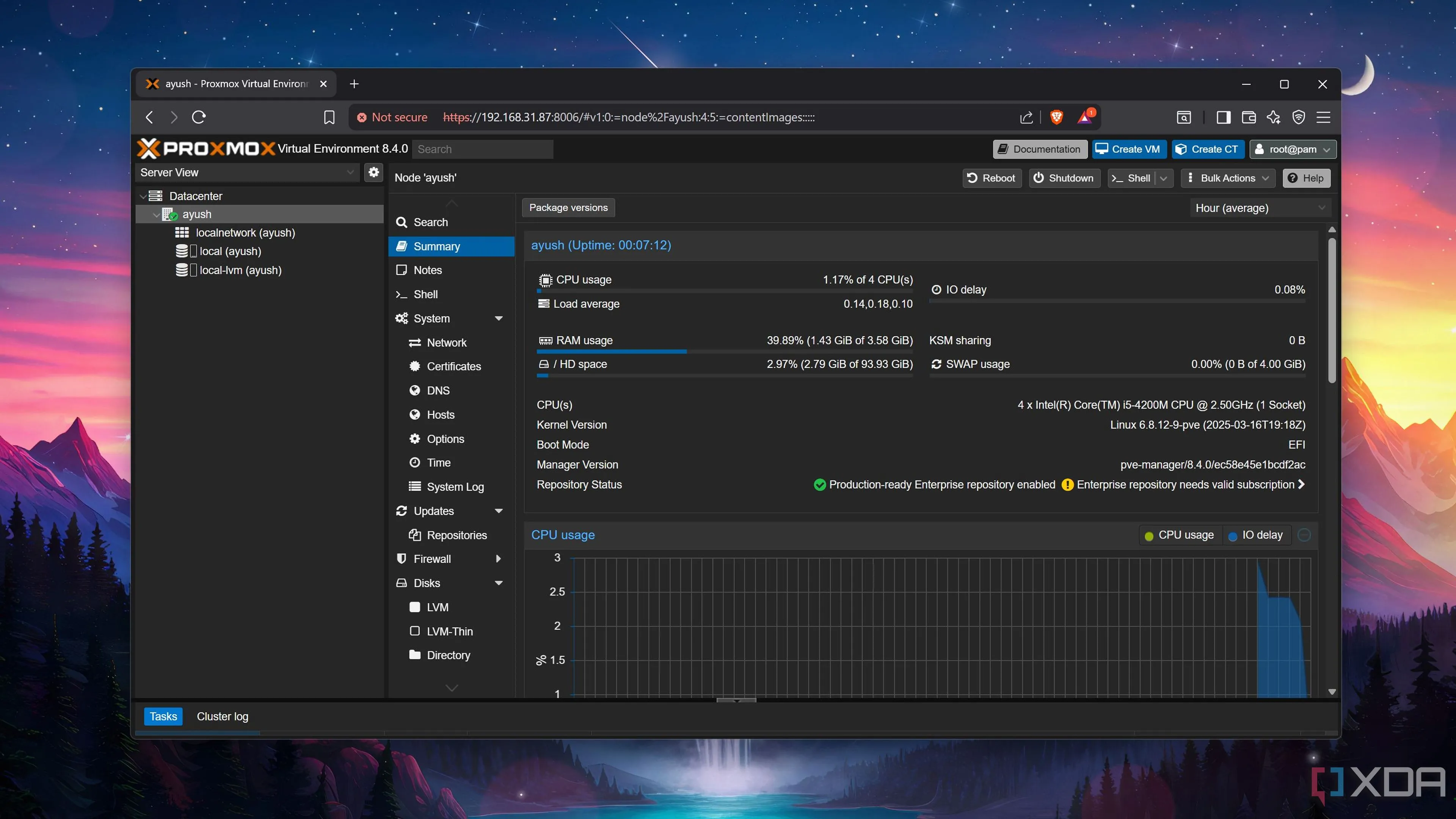Open the Brave wallet icon

[1249, 117]
